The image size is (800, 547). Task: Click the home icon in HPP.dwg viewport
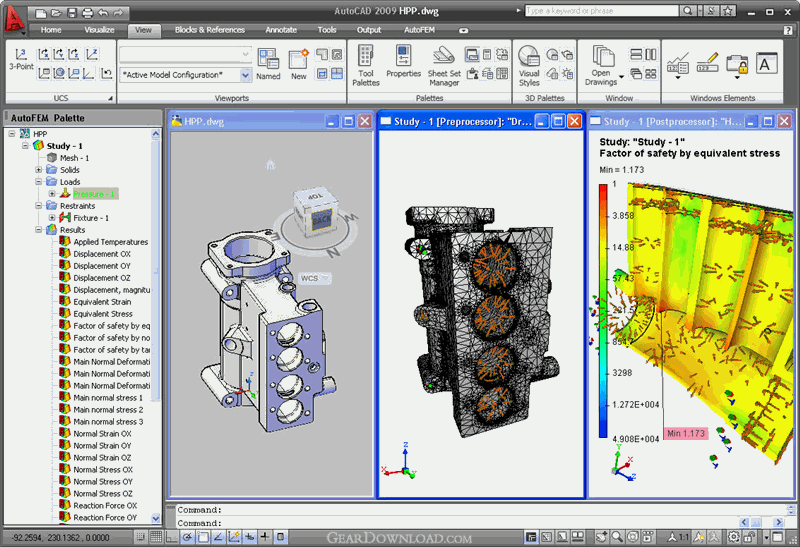[x=270, y=164]
